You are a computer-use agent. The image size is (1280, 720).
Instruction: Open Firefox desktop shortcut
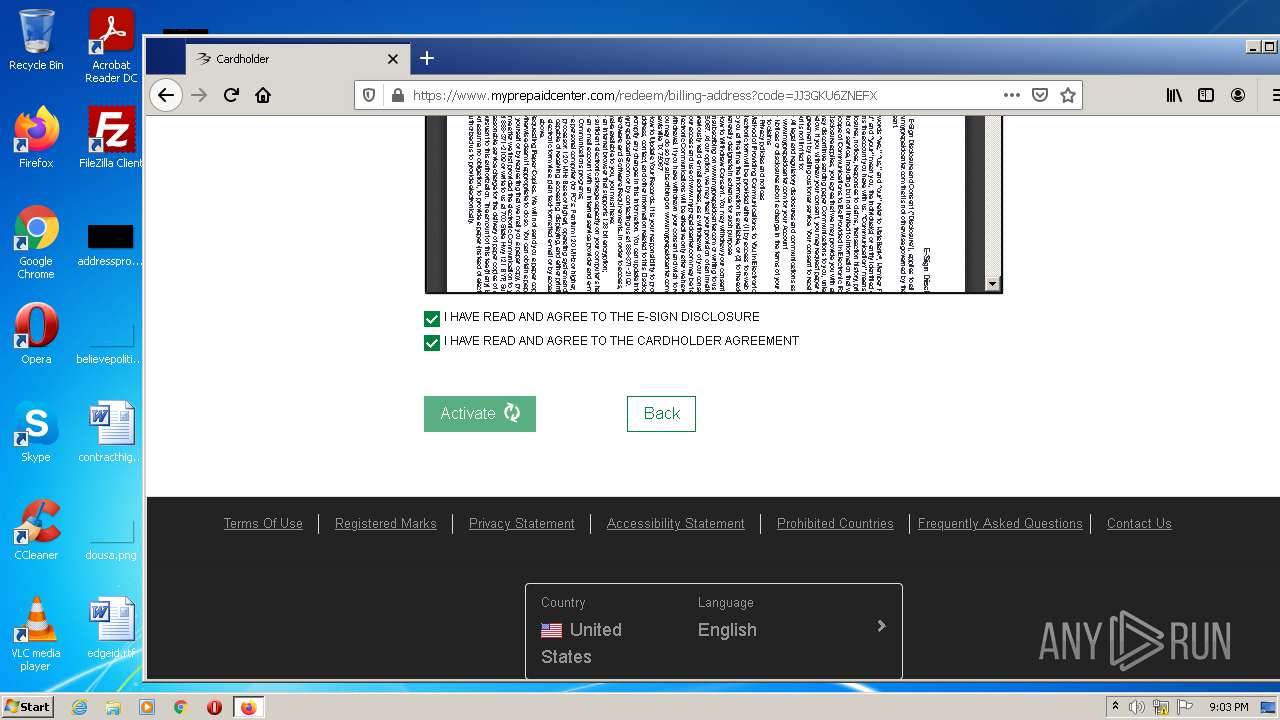click(x=36, y=138)
